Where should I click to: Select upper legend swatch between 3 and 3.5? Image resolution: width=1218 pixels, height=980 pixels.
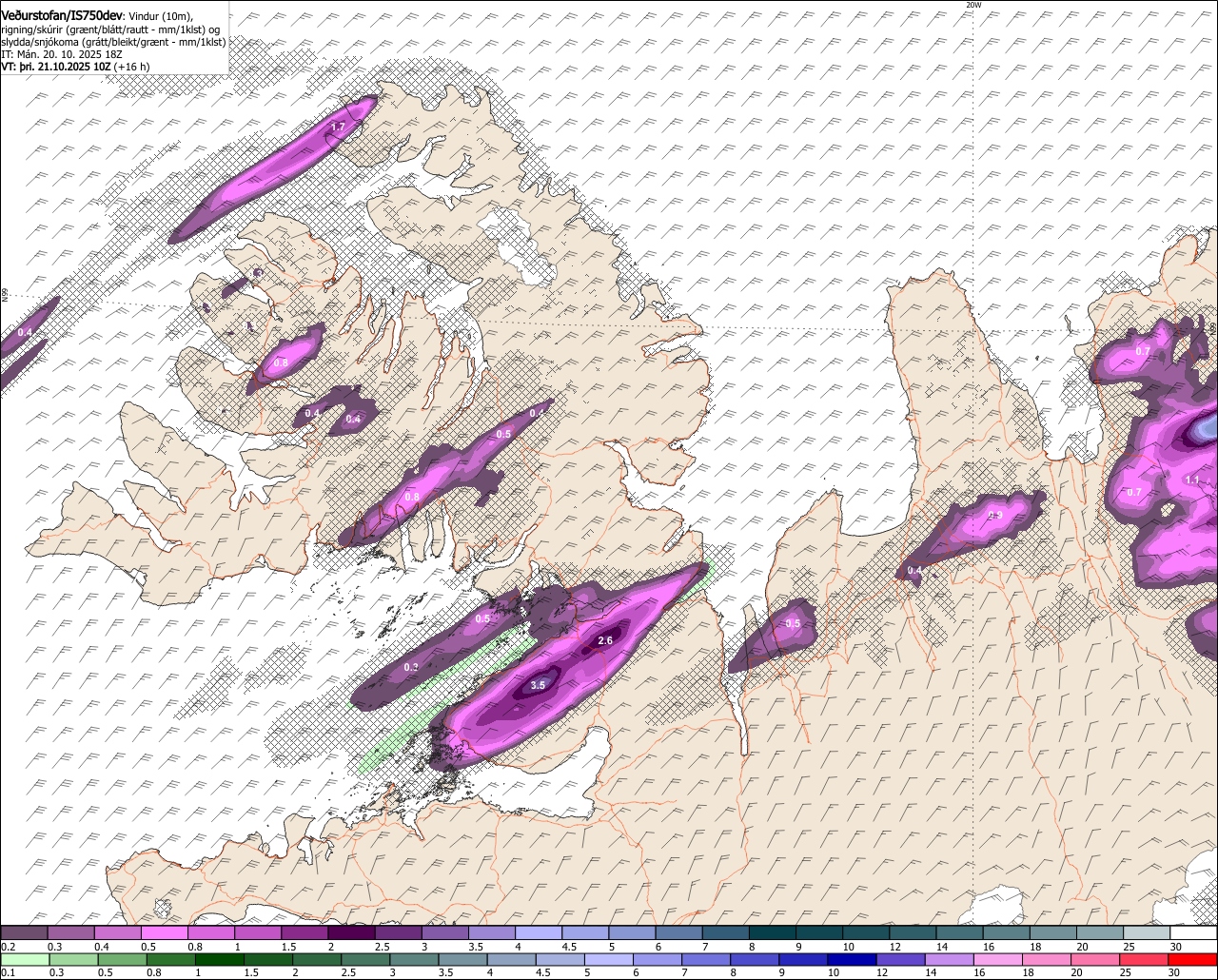(x=444, y=933)
